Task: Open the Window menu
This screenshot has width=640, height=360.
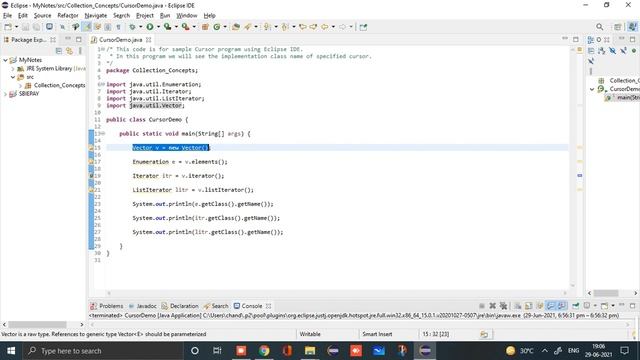Action: point(187,16)
